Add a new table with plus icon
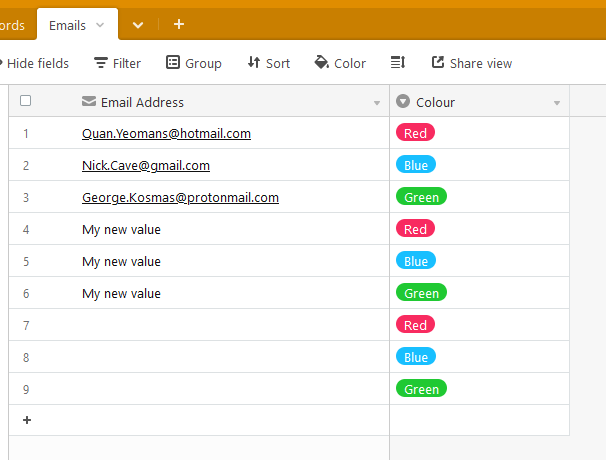Screen dimensions: 606x460 [179, 24]
